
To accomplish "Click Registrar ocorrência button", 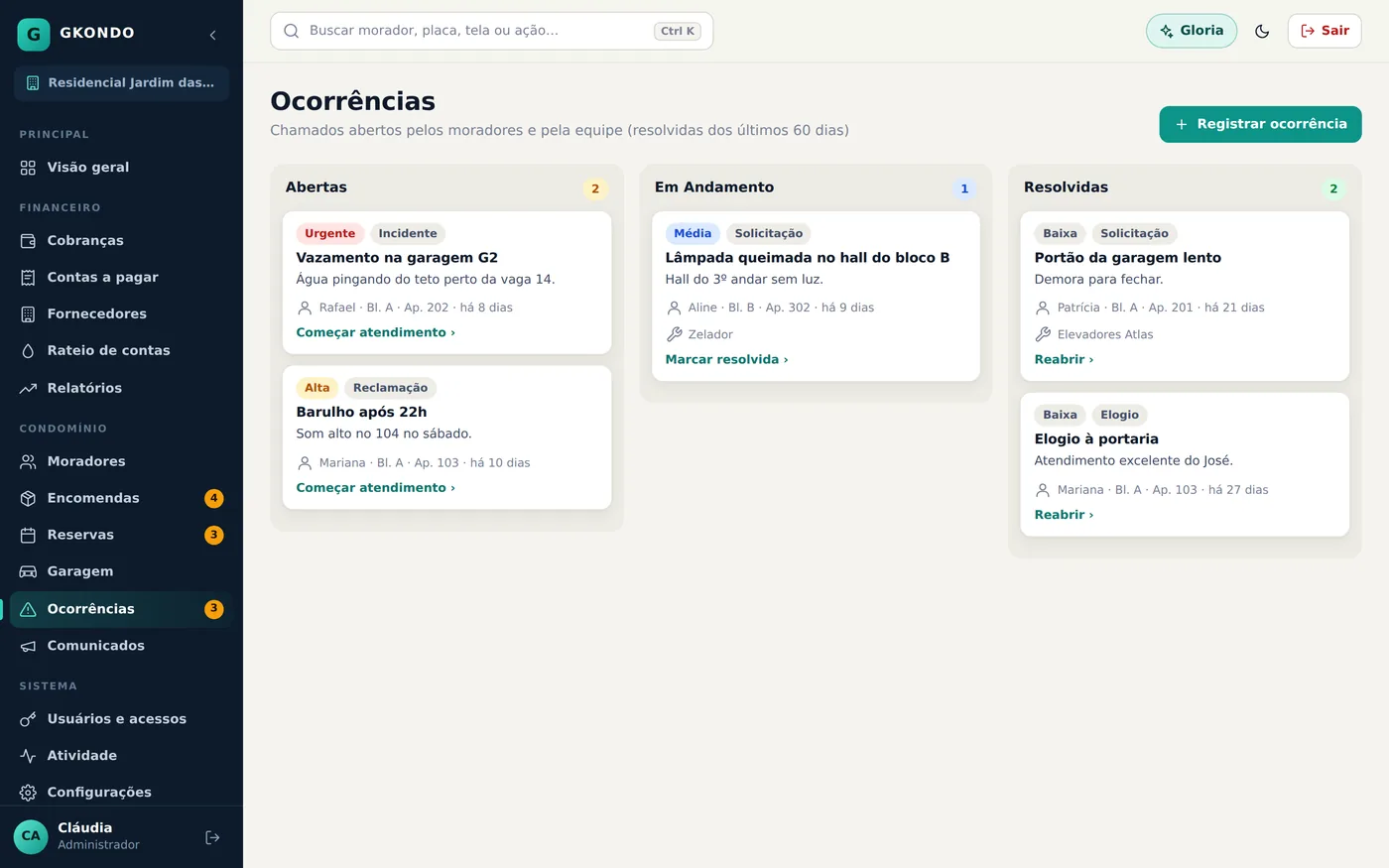I will coord(1260,124).
